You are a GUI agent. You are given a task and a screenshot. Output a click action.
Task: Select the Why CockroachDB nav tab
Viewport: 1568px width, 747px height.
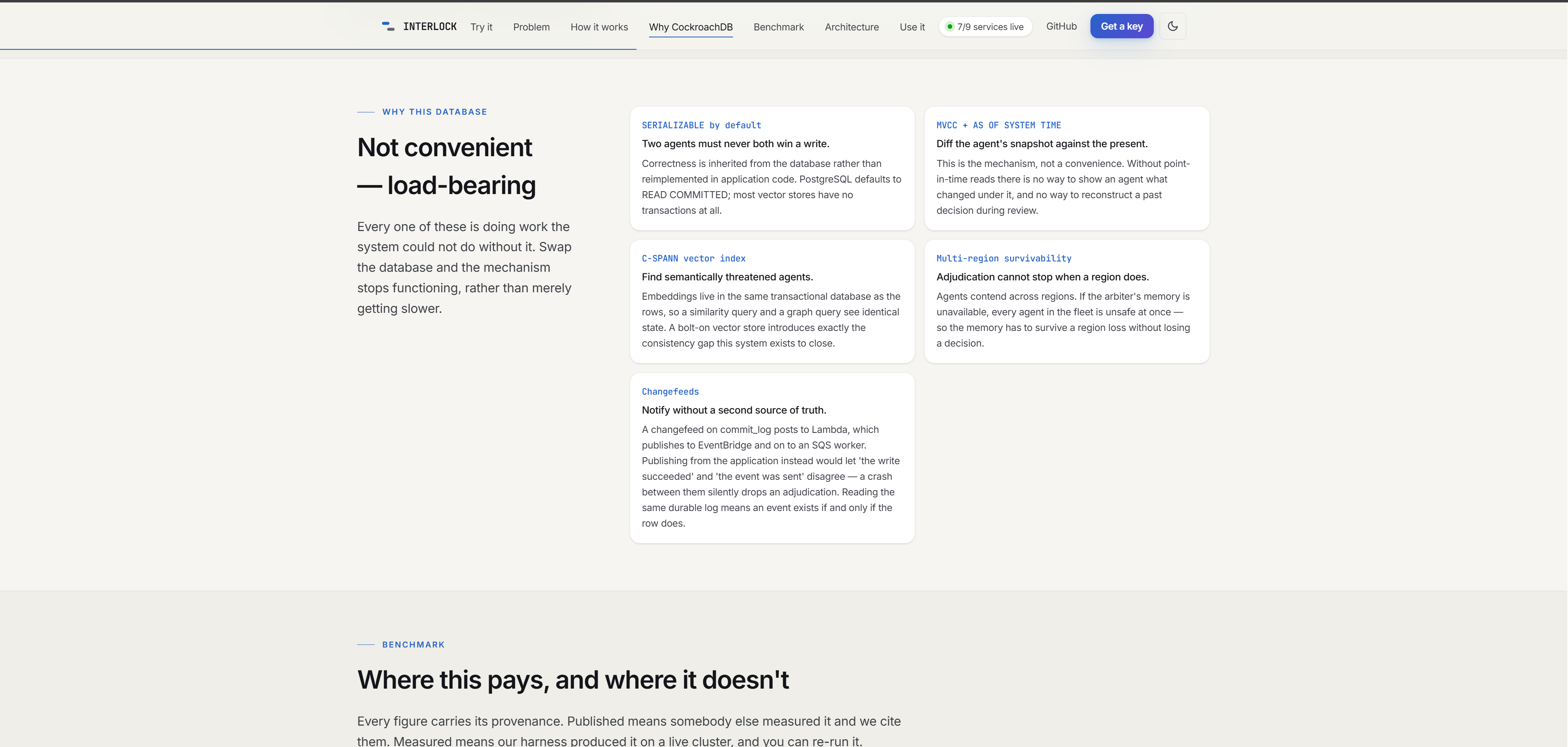pos(690,27)
